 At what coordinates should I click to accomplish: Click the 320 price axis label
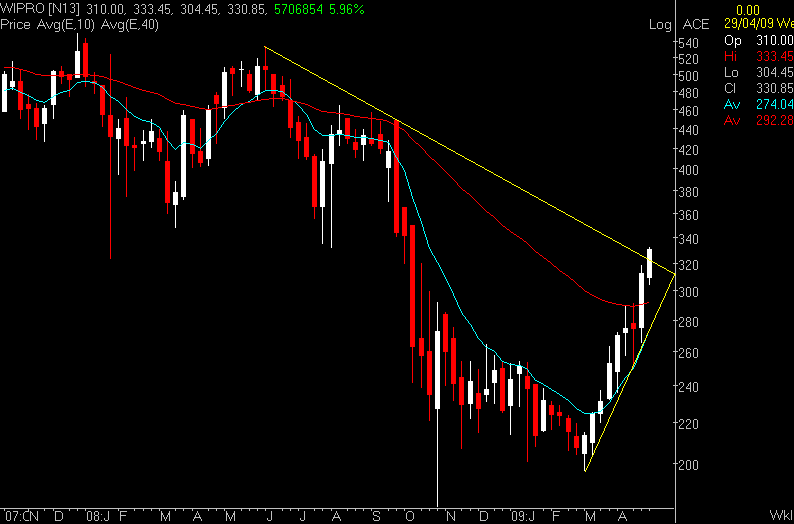click(x=689, y=265)
